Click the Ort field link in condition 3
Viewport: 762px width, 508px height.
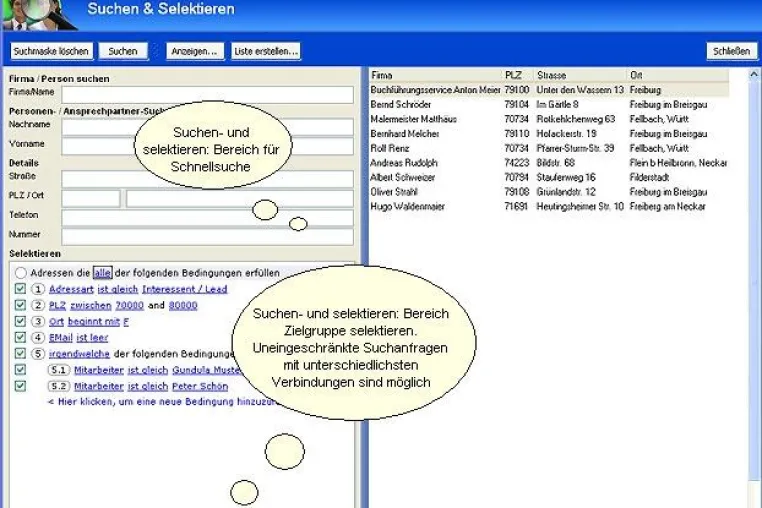[56, 321]
